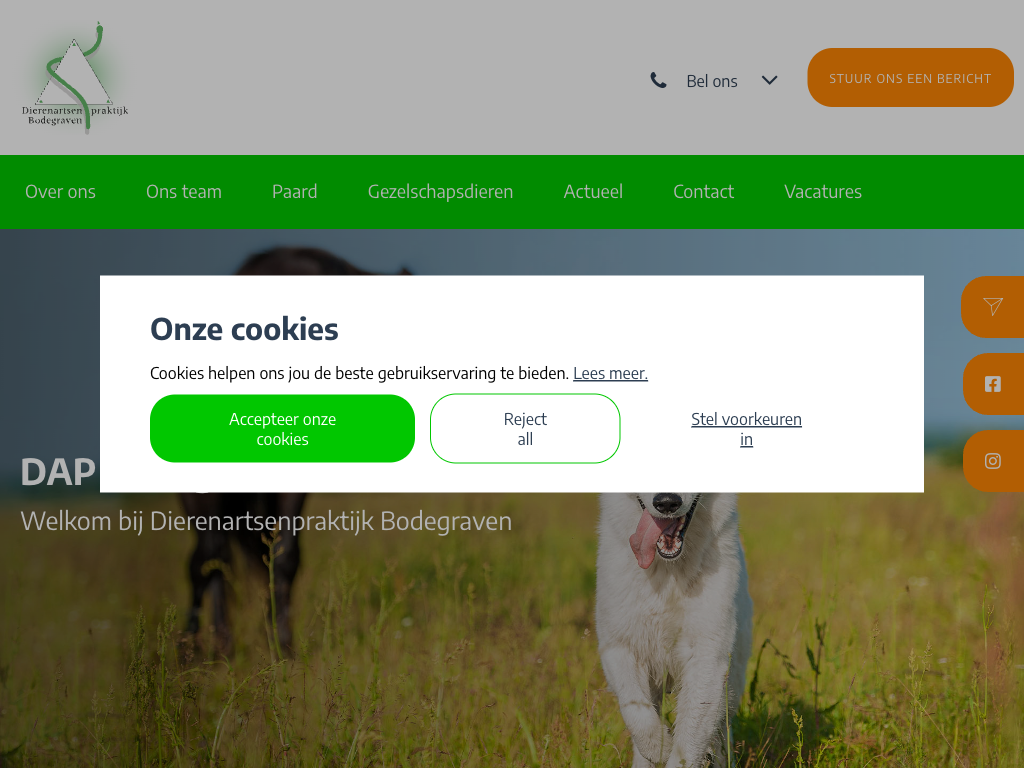Go to Ons team page
Image resolution: width=1024 pixels, height=768 pixels.
tap(184, 191)
